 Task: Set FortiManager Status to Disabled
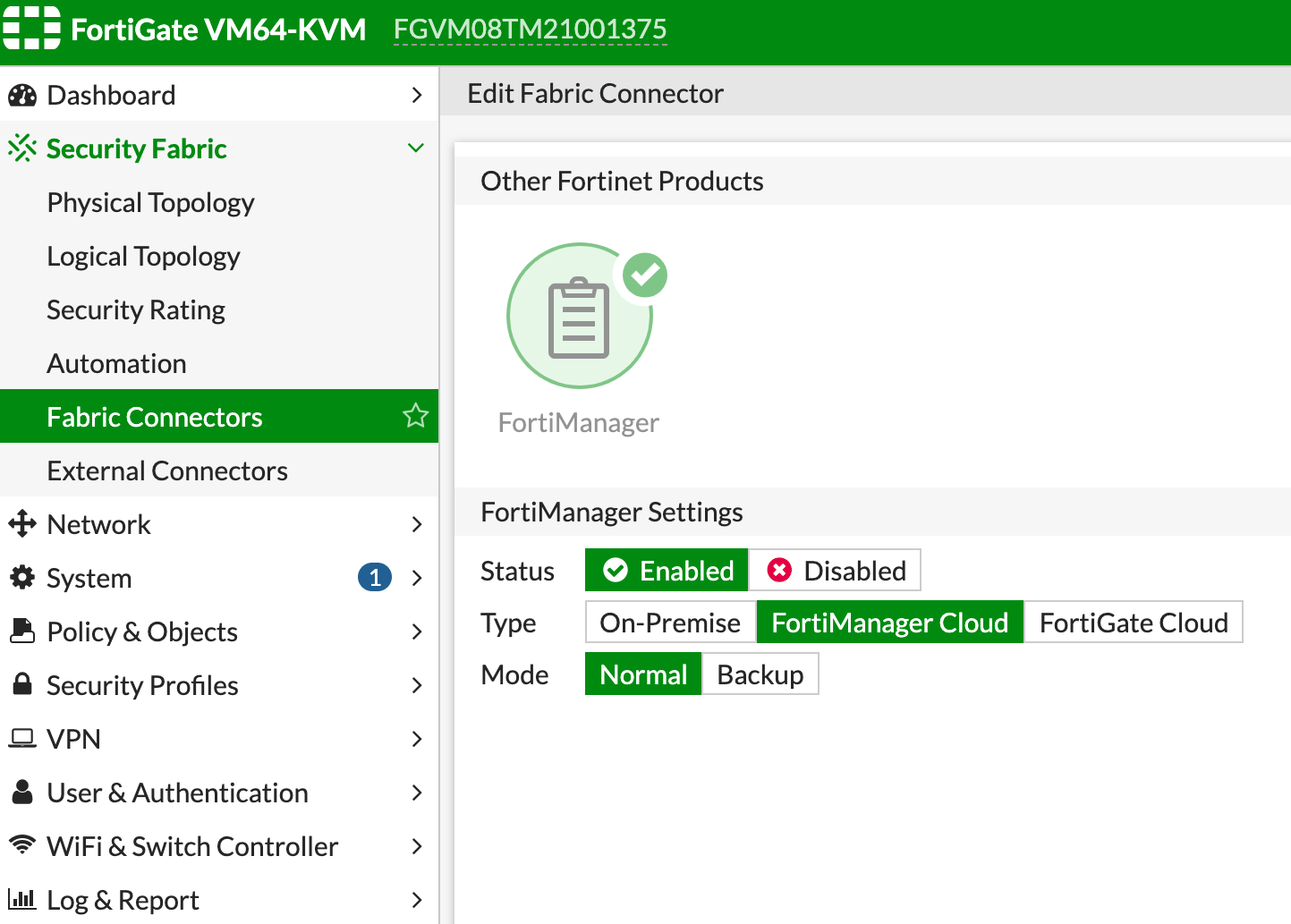click(x=834, y=570)
